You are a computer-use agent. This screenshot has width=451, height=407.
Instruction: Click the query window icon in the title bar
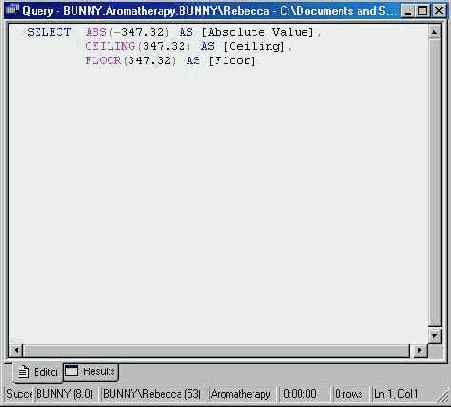pyautogui.click(x=12, y=10)
